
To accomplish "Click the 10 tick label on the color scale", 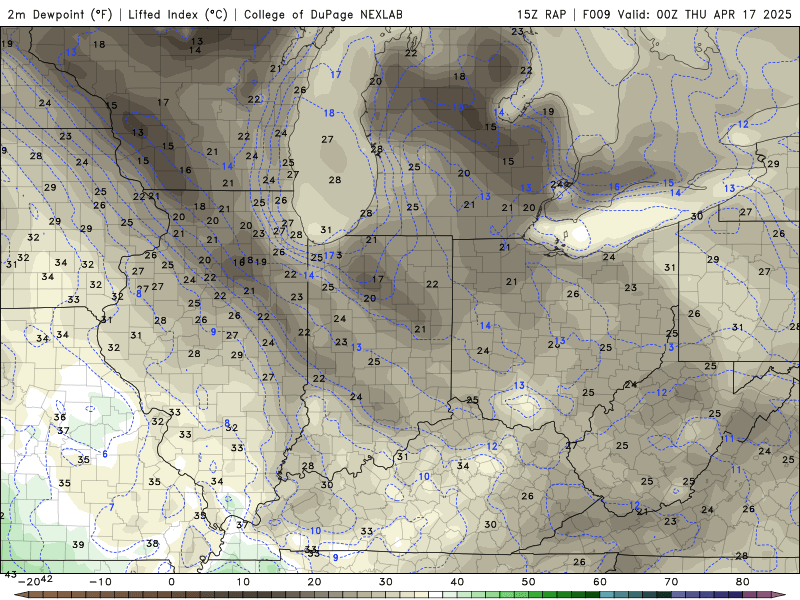I will 243,582.
